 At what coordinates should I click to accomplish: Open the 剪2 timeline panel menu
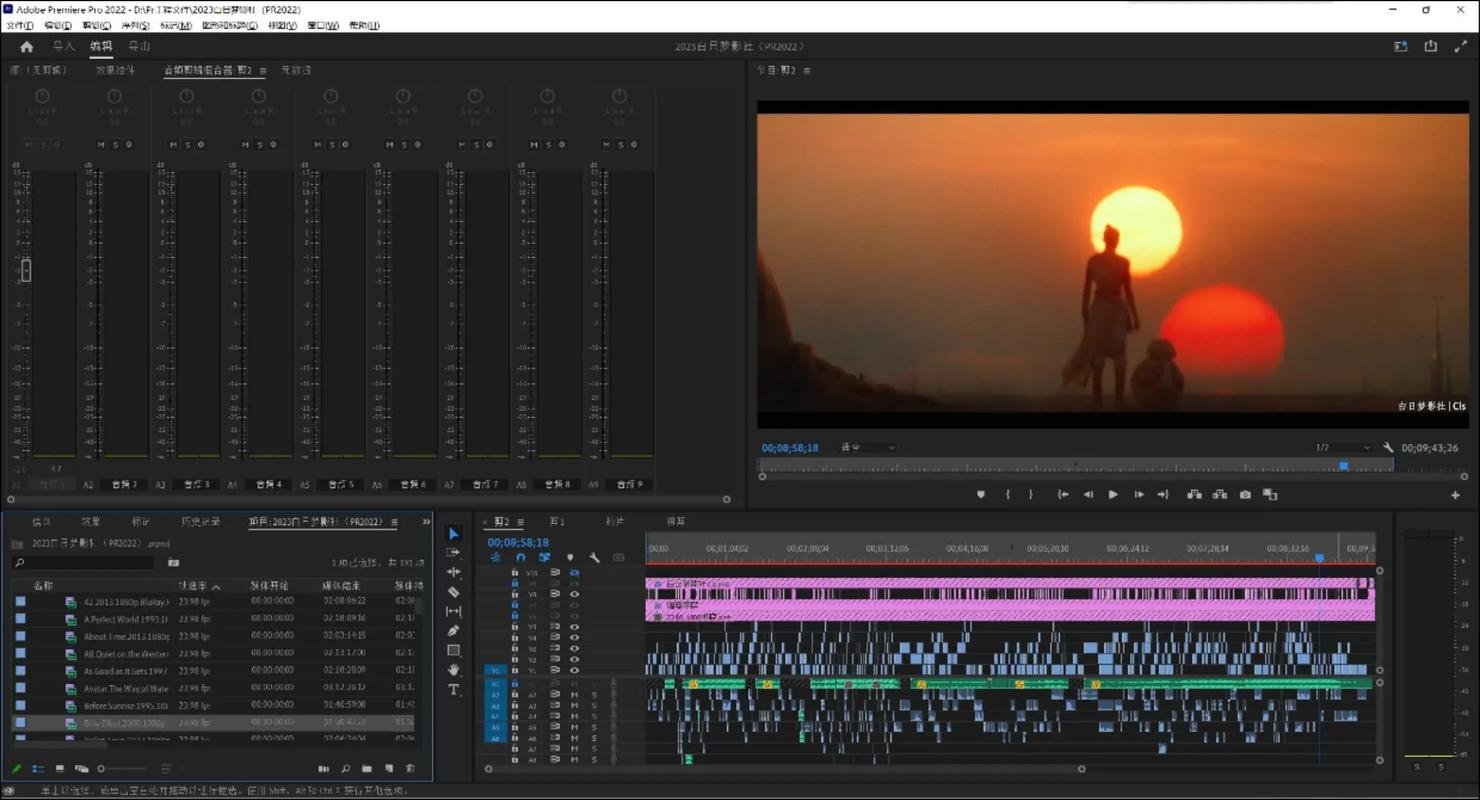[x=520, y=522]
